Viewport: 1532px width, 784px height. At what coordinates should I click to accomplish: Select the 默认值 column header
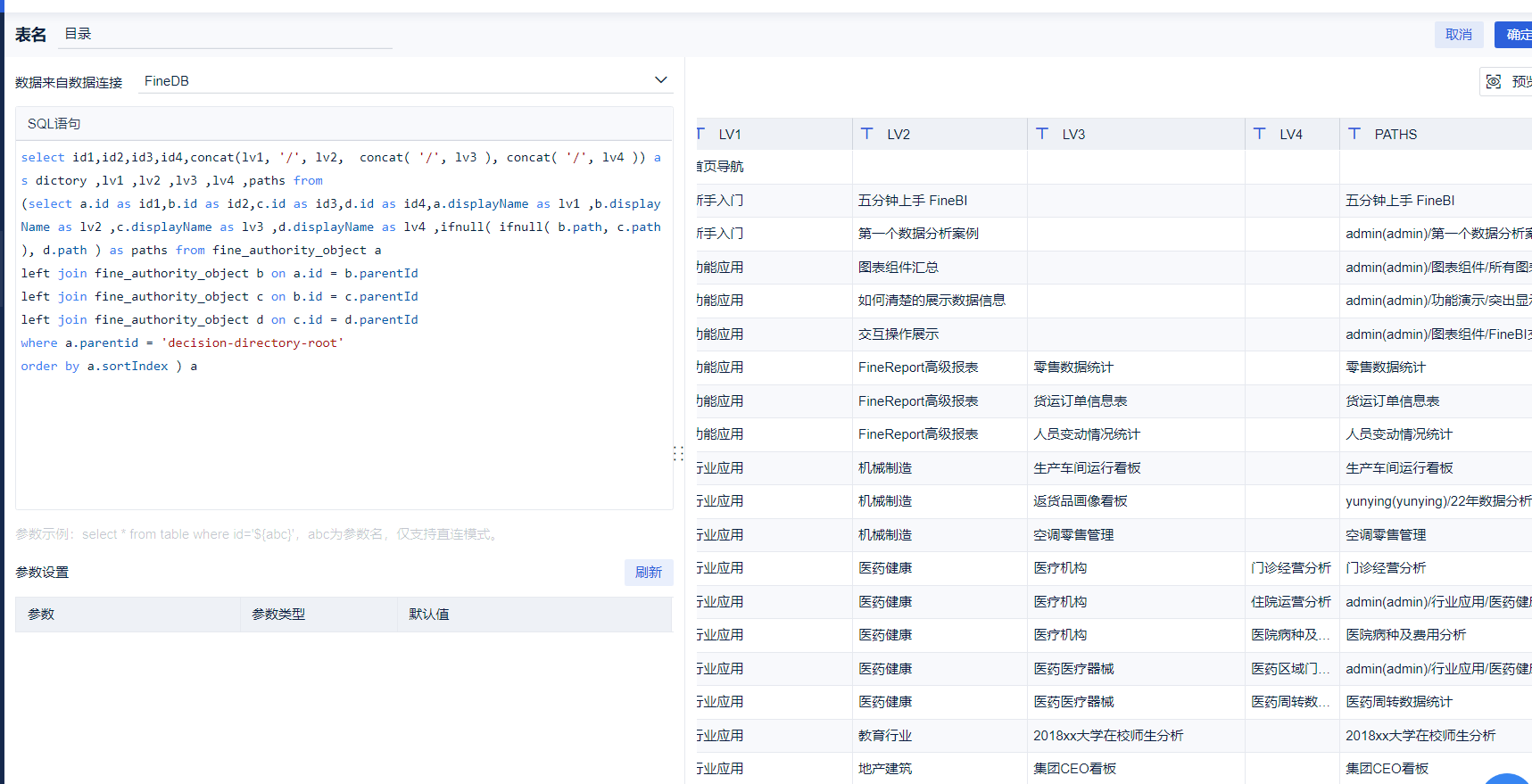tap(534, 615)
